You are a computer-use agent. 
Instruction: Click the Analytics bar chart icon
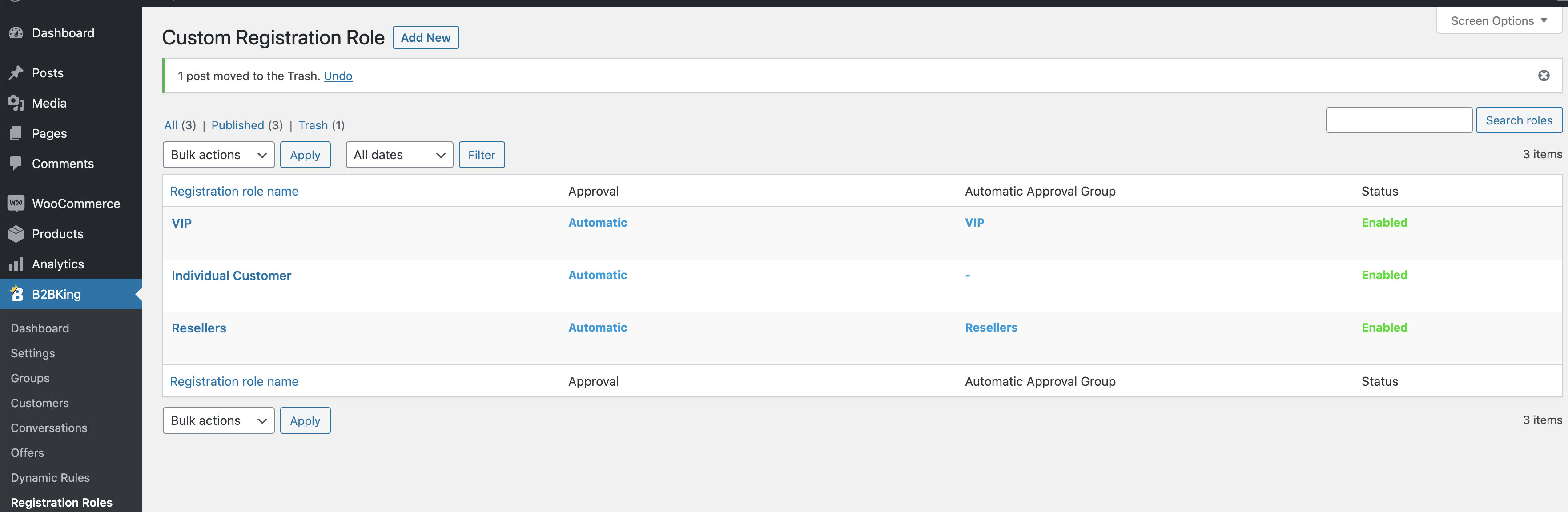click(x=16, y=264)
